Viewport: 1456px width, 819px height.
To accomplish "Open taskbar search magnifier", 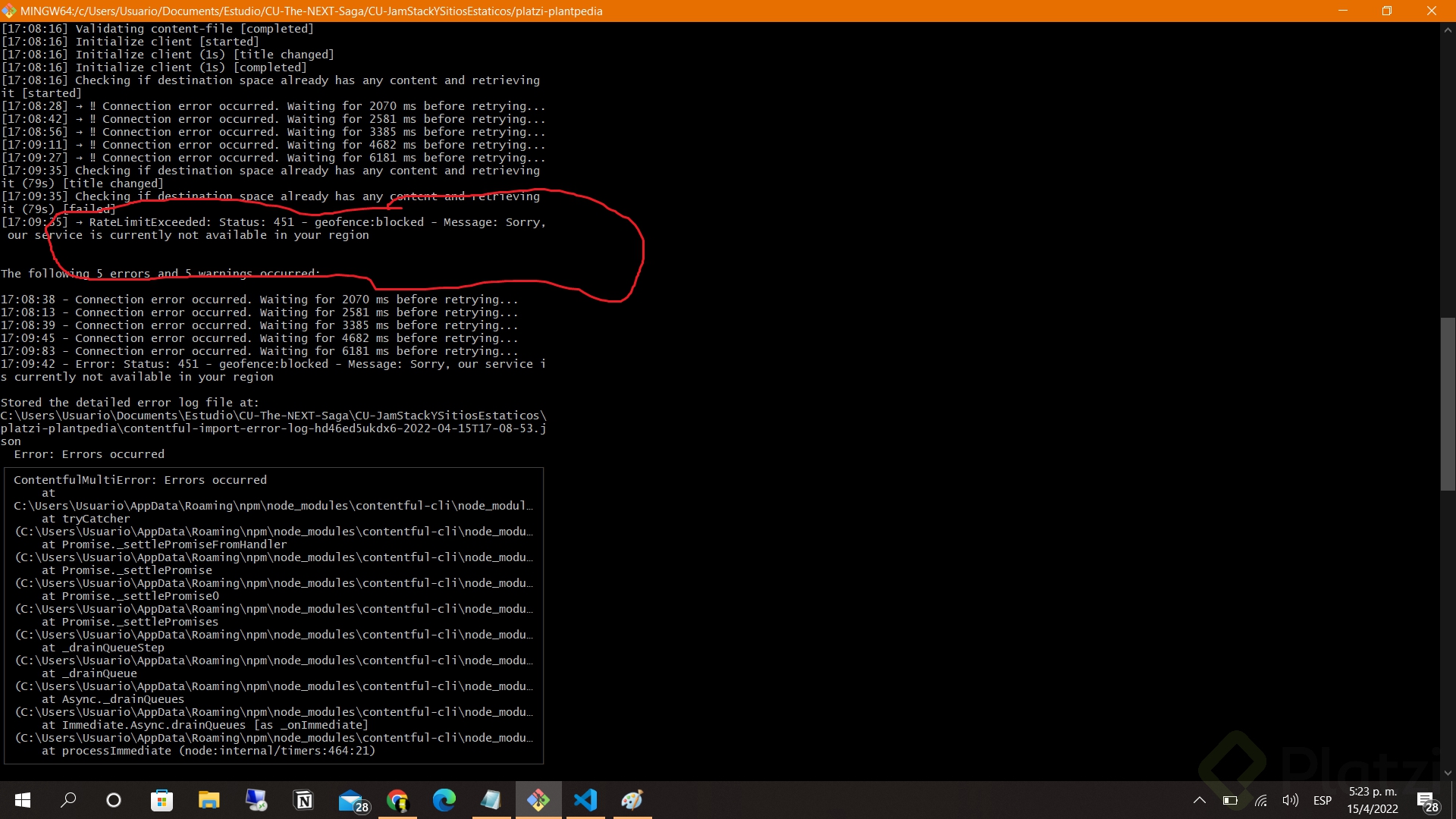I will tap(68, 800).
